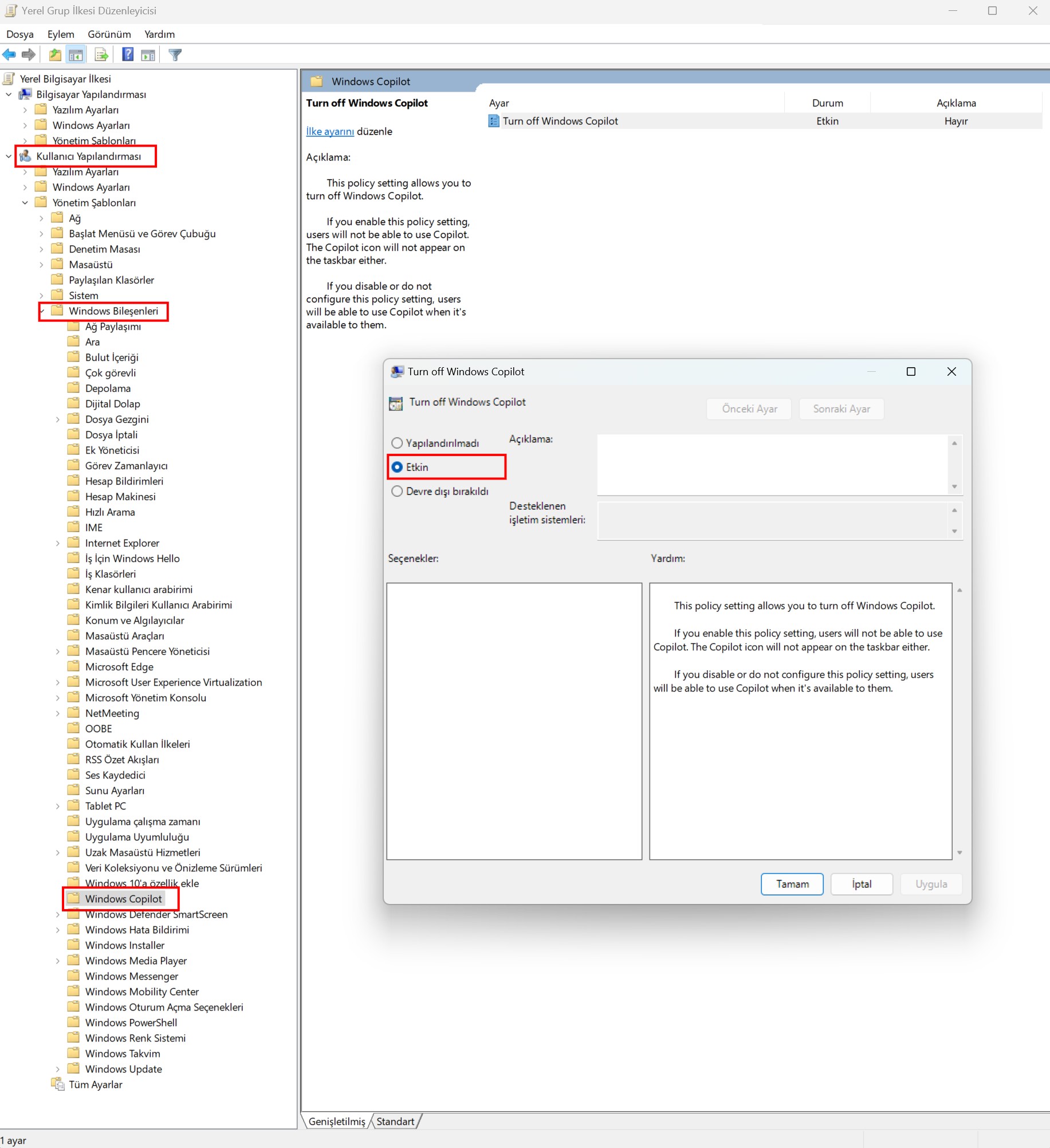1050x1148 pixels.
Task: Click the OOBE folder icon
Action: 73,728
